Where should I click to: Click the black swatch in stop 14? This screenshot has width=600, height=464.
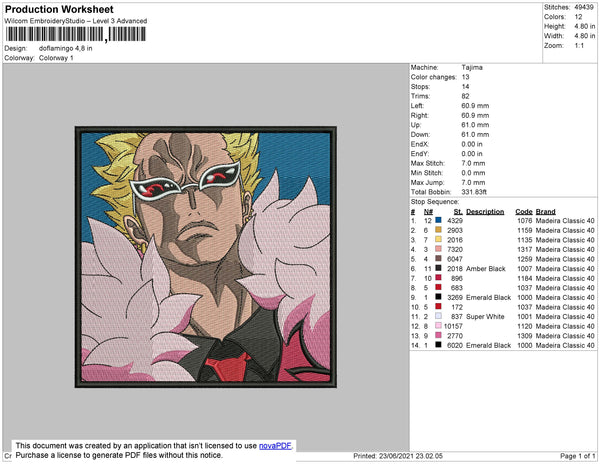click(438, 345)
